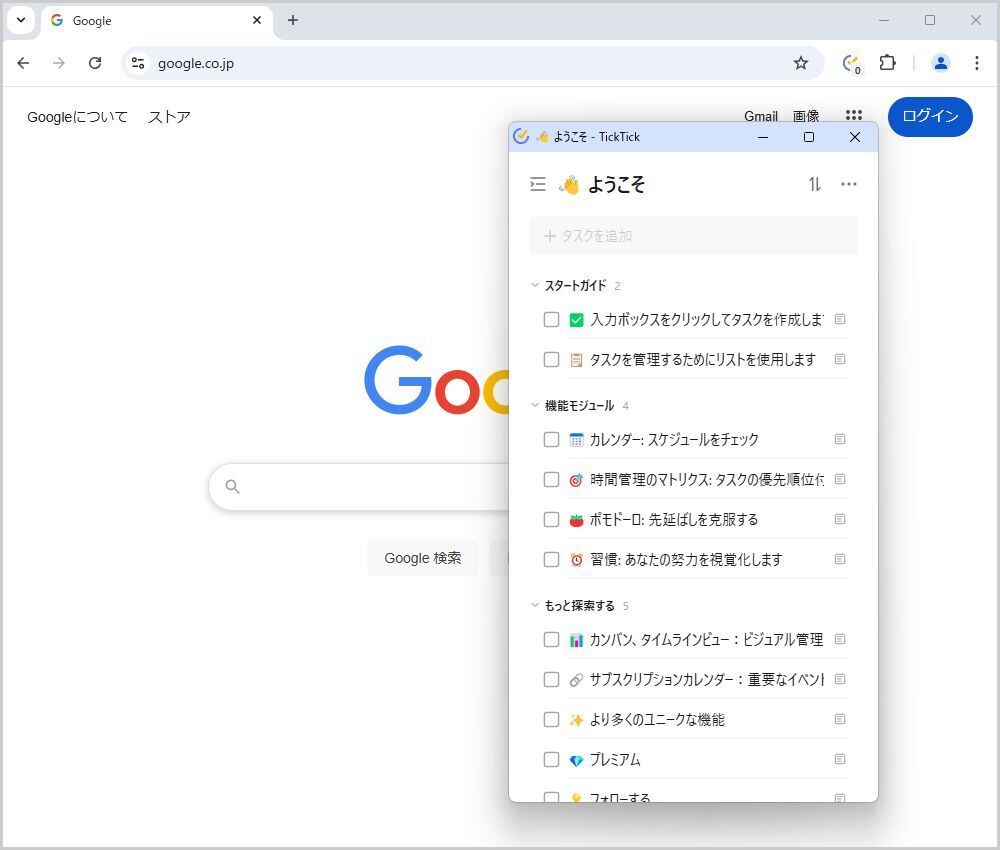Open the 画像 link
This screenshot has height=850, width=1000.
coord(806,116)
